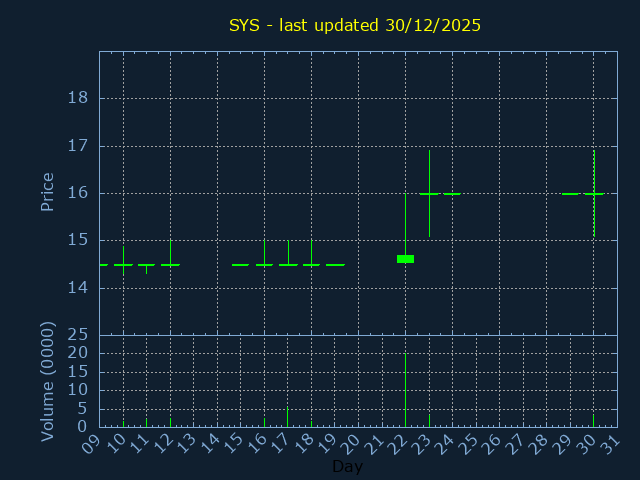Select day 31 on the x-axis
The image size is (640, 480).
pyautogui.click(x=612, y=442)
